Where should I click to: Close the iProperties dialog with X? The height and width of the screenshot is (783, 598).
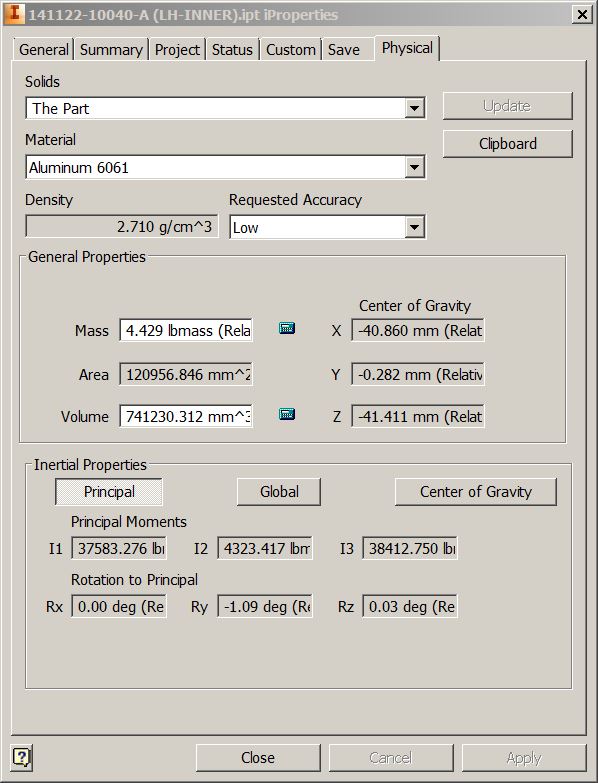582,14
